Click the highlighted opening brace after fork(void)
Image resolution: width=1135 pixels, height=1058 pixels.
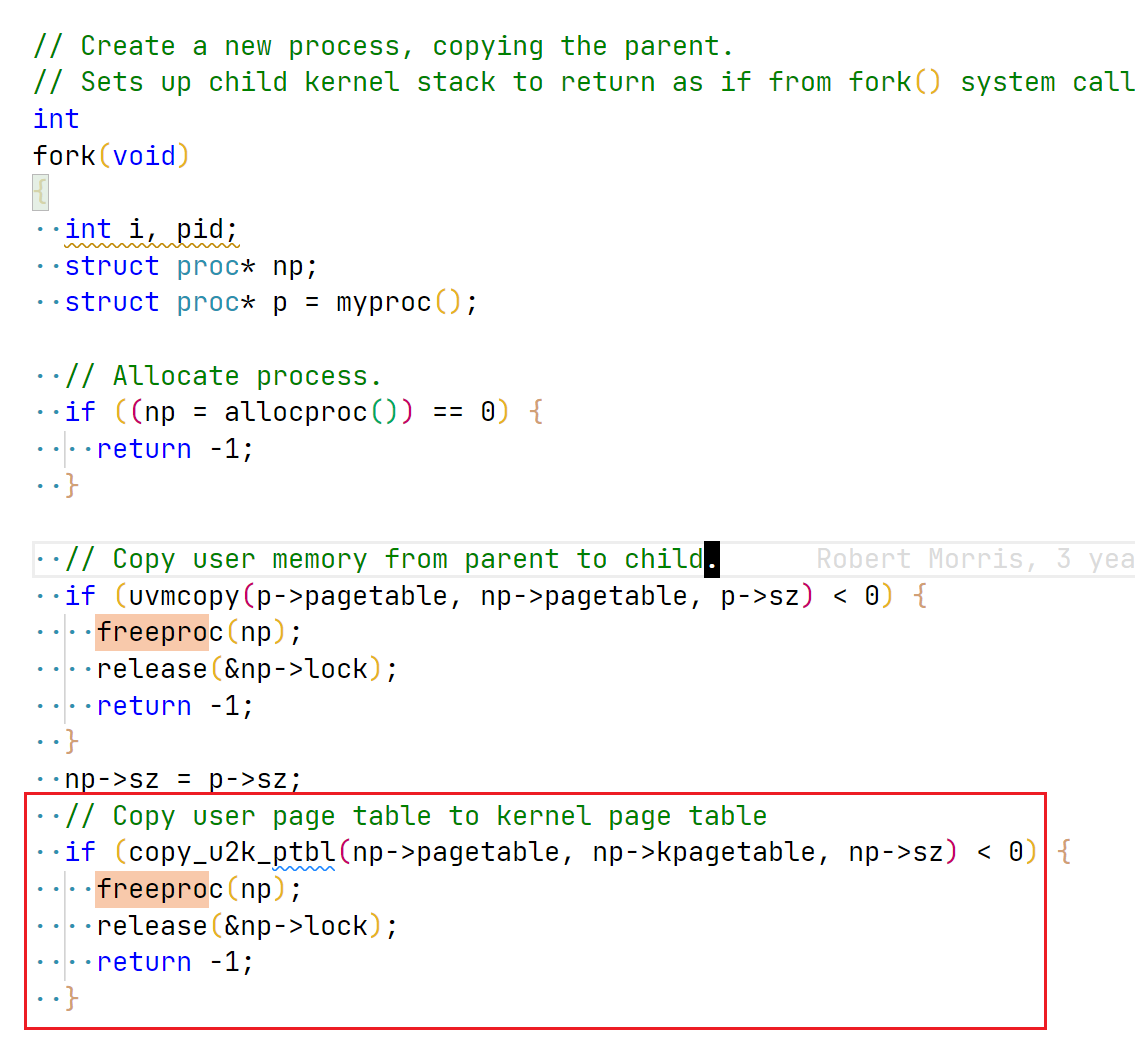click(x=40, y=193)
